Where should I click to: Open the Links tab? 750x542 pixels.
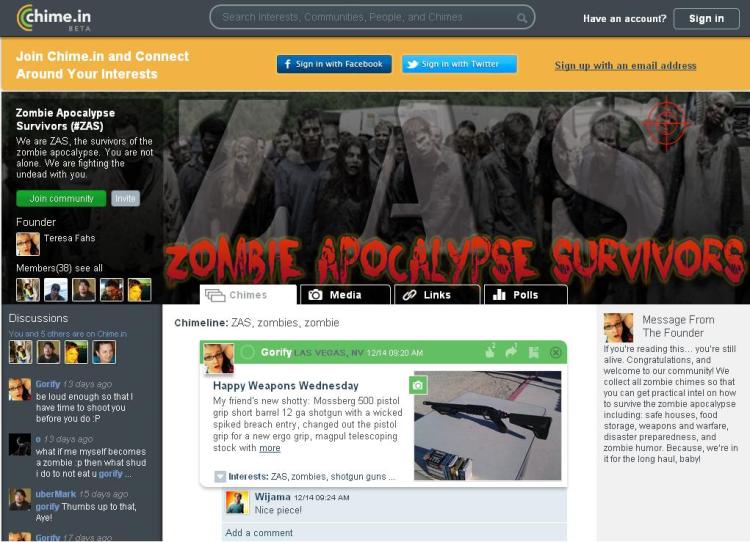pyautogui.click(x=436, y=295)
